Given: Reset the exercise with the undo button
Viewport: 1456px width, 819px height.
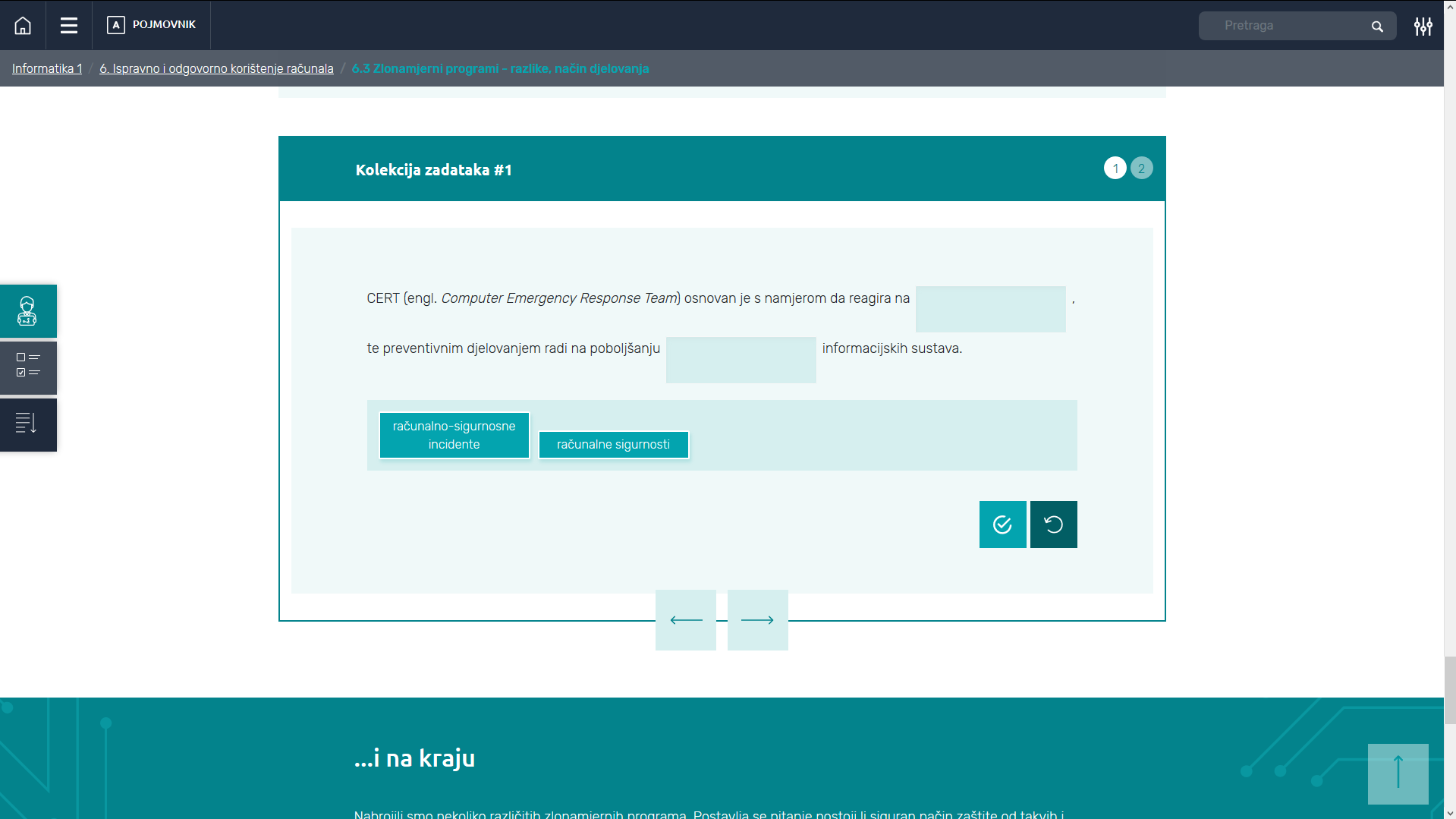Looking at the screenshot, I should tap(1053, 524).
